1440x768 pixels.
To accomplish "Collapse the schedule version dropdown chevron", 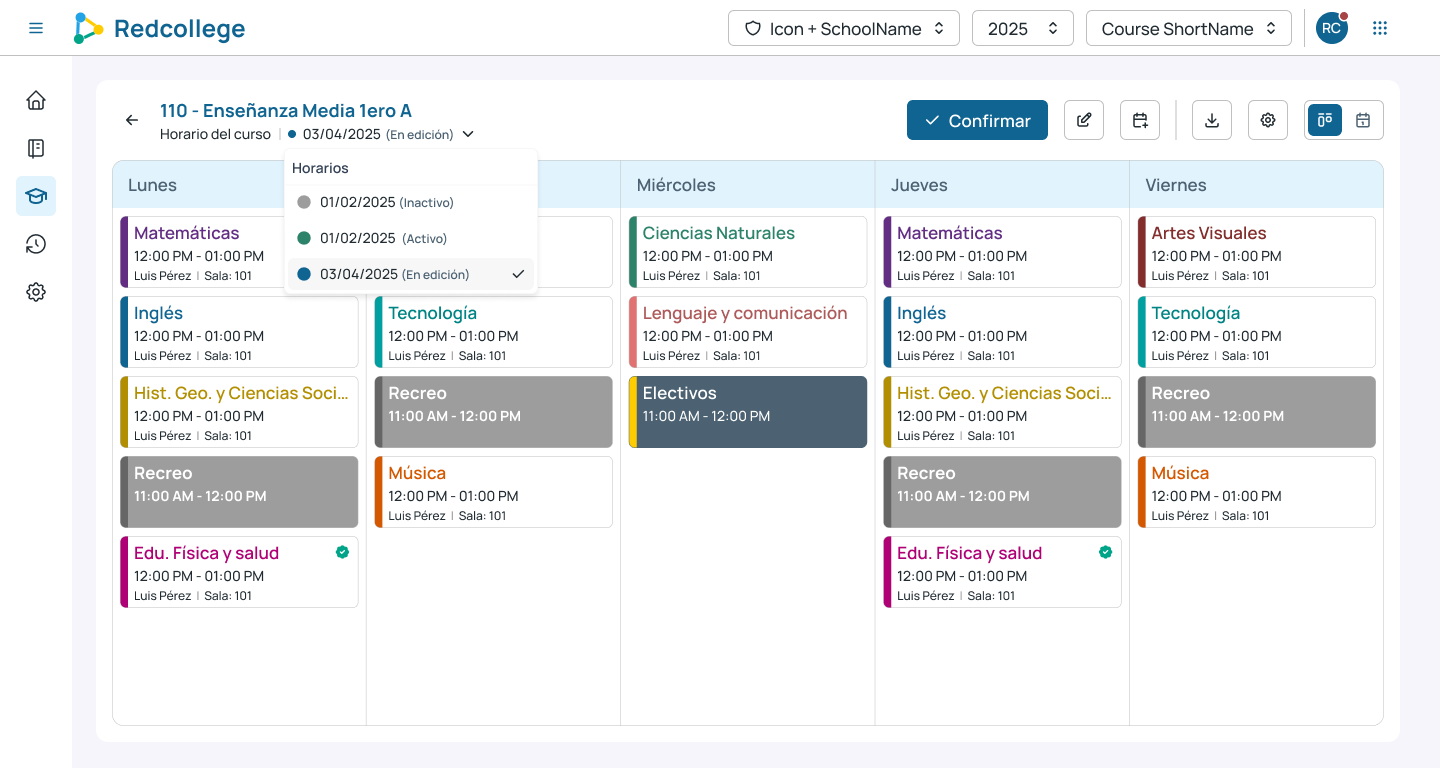I will click(468, 134).
